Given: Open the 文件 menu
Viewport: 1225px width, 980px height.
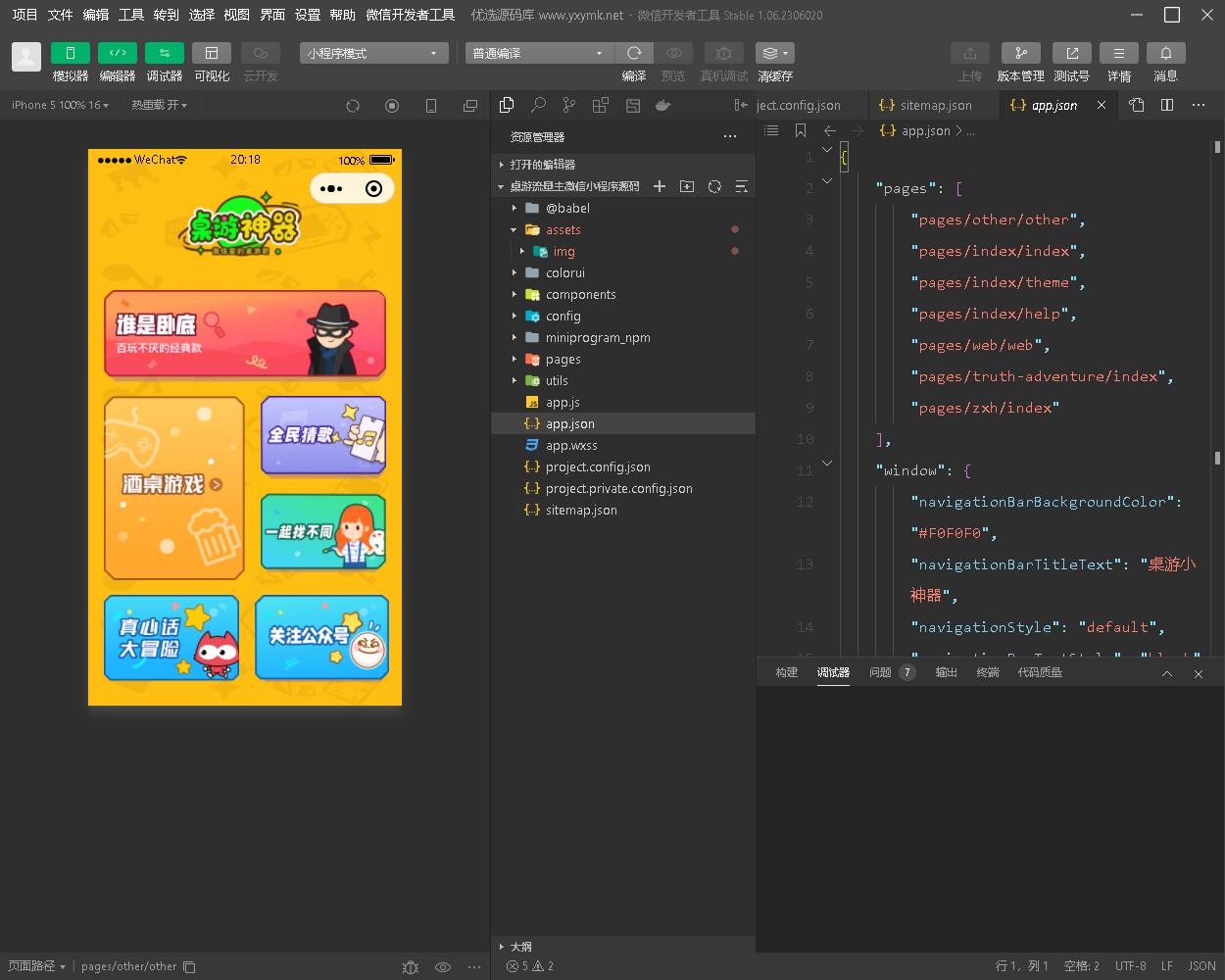Looking at the screenshot, I should [x=61, y=15].
